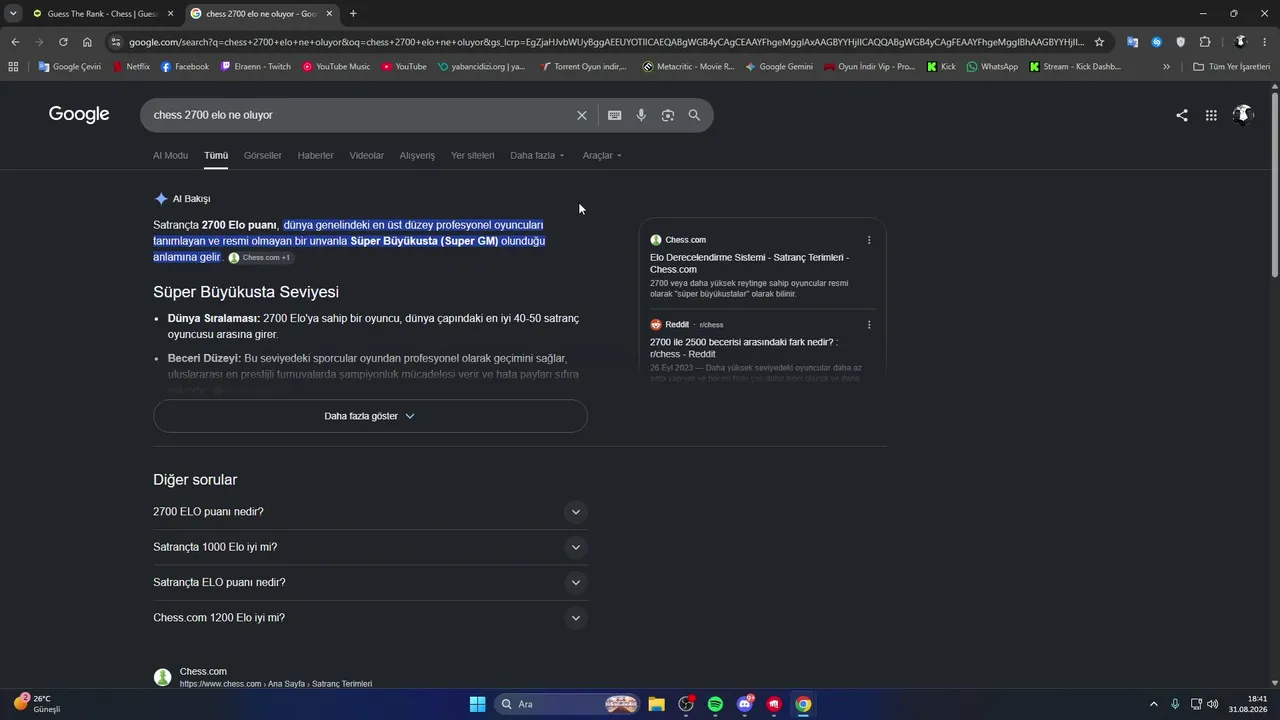Open the weather widget showing 26°C
This screenshot has height=720, width=1280.
(x=37, y=704)
